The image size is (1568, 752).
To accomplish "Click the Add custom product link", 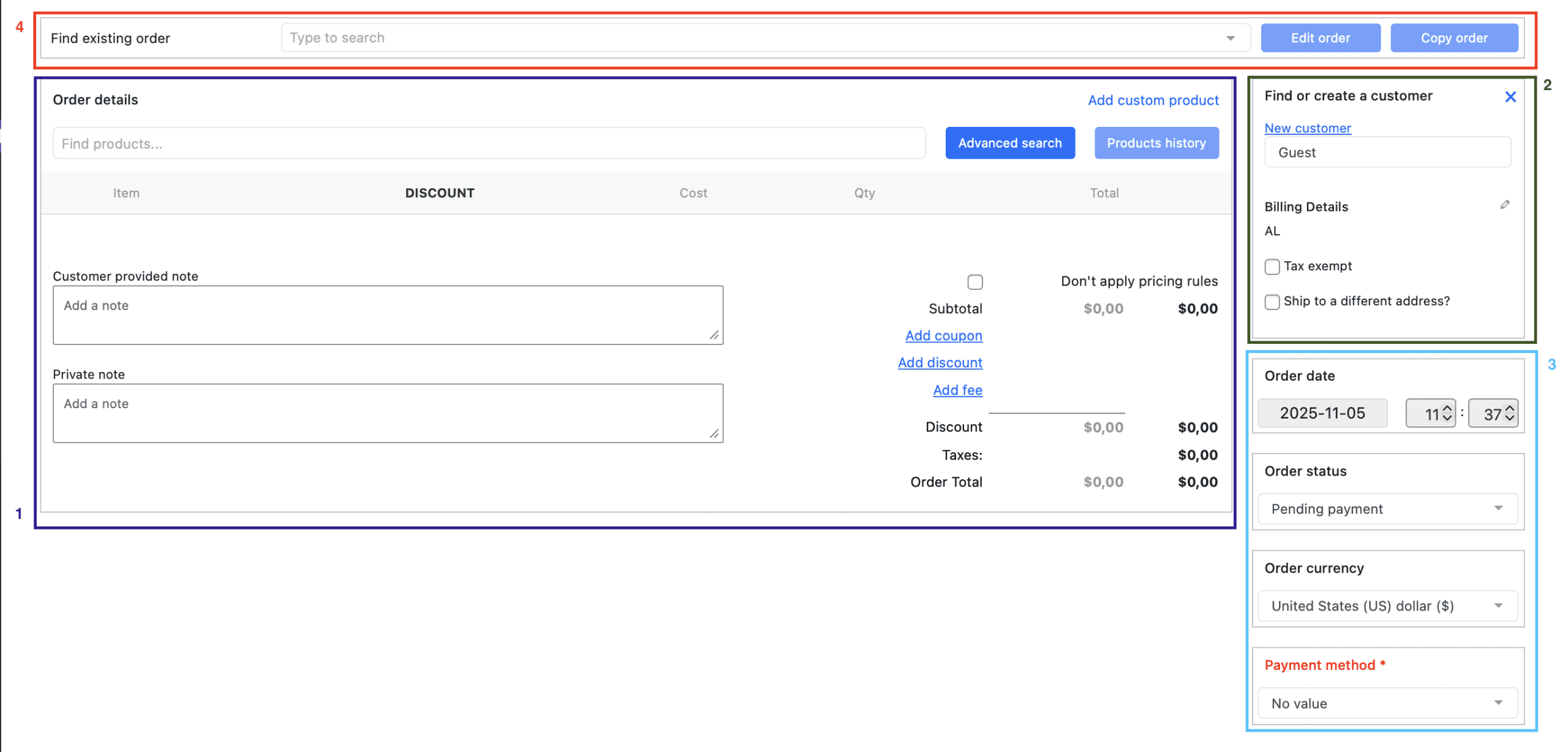I will click(x=1153, y=100).
